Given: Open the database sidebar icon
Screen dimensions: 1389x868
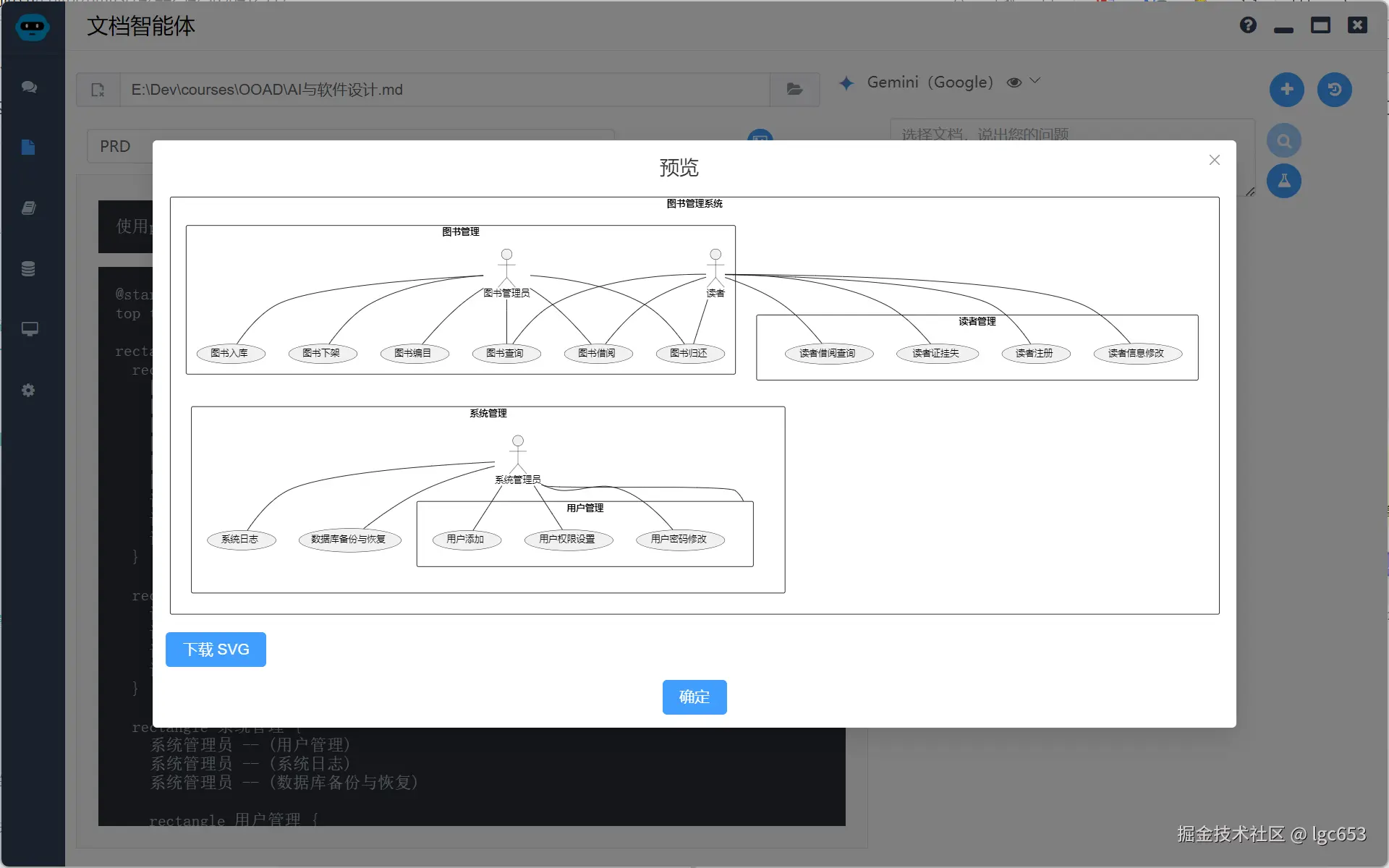Looking at the screenshot, I should [x=29, y=269].
